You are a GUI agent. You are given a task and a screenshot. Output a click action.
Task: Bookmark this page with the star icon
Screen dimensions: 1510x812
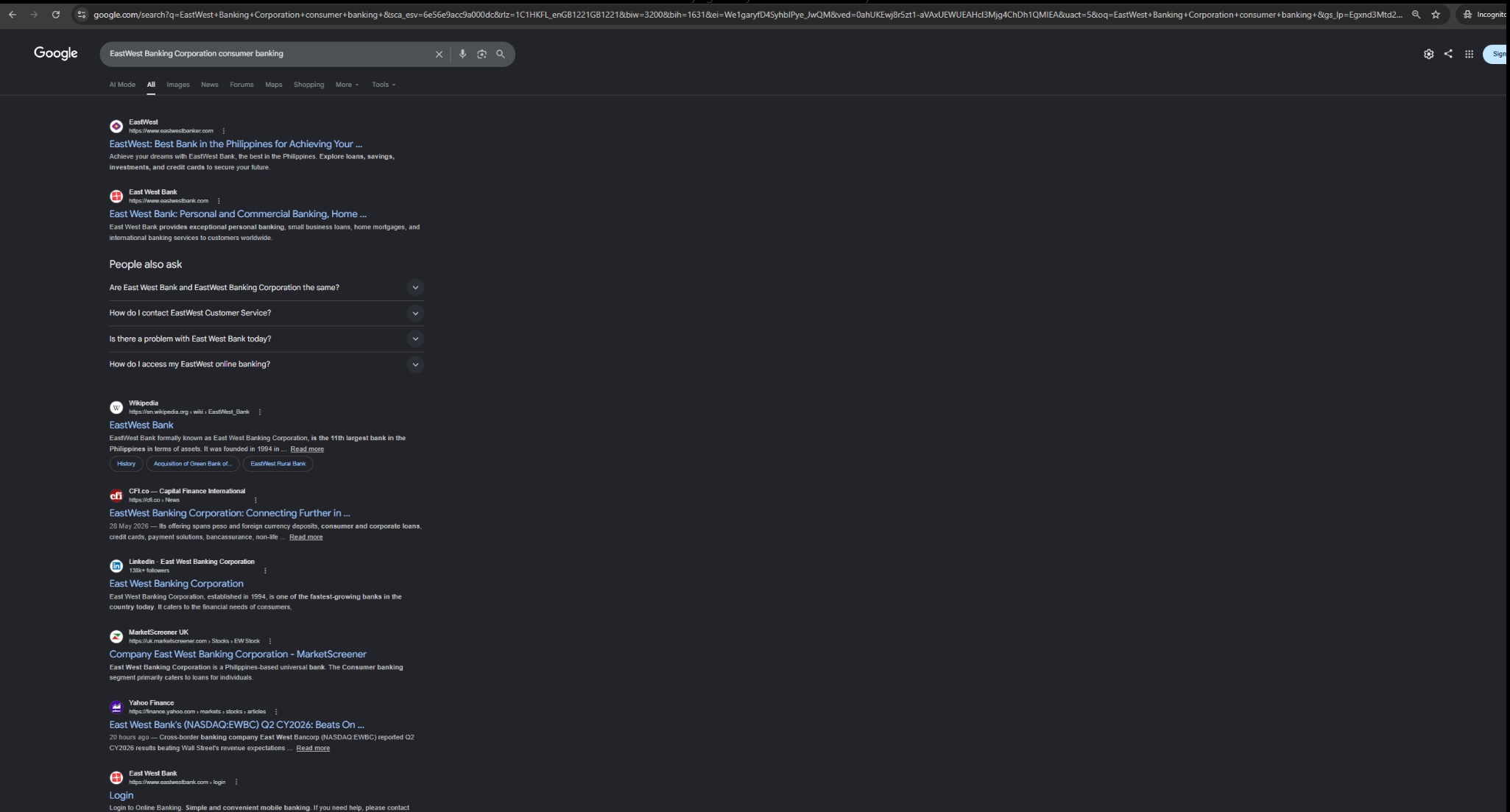pyautogui.click(x=1436, y=14)
